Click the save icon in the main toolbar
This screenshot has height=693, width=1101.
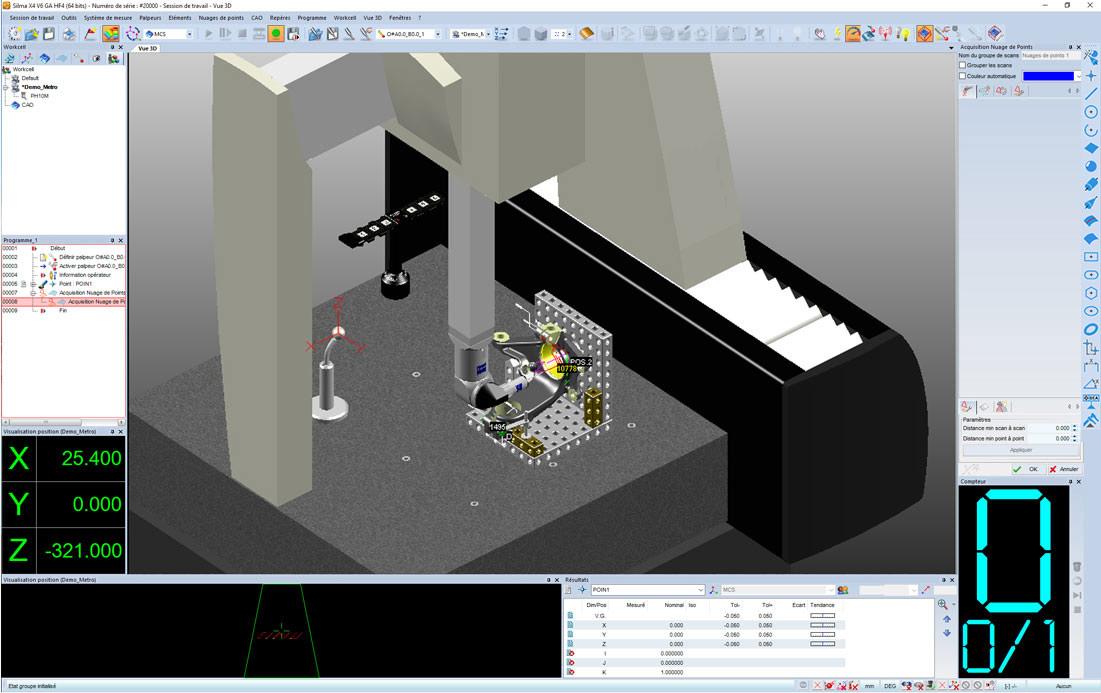pos(49,34)
